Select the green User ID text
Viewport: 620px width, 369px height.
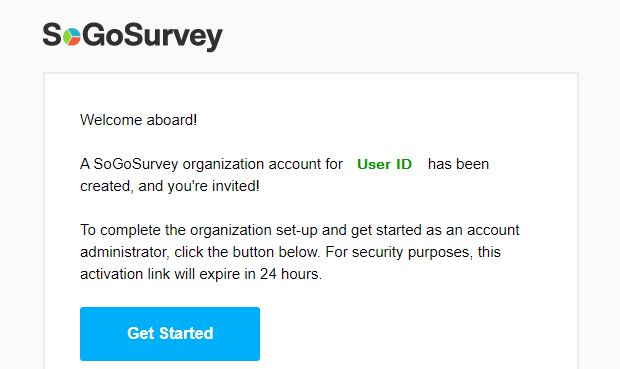pos(384,164)
